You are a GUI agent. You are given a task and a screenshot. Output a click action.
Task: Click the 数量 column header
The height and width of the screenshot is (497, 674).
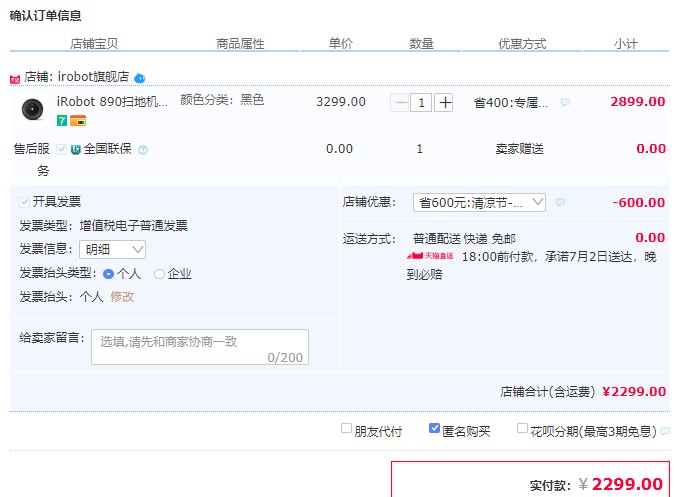point(421,43)
